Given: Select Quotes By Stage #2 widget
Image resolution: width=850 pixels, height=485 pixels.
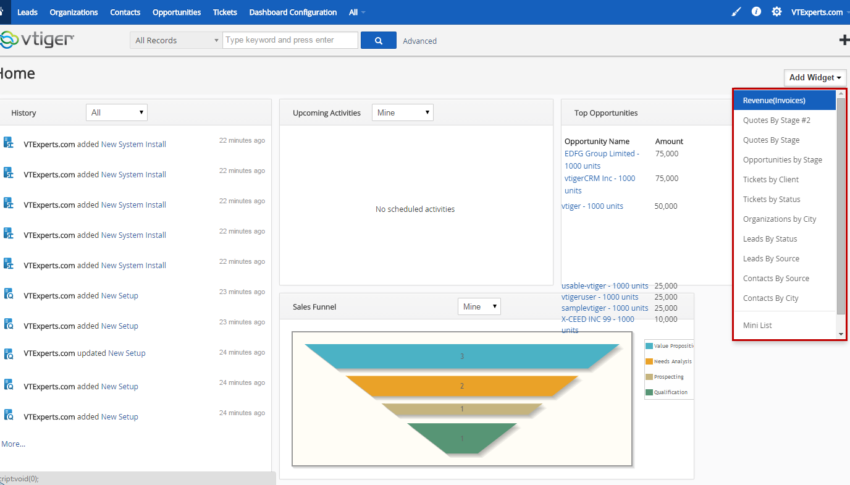Looking at the screenshot, I should tap(776, 120).
